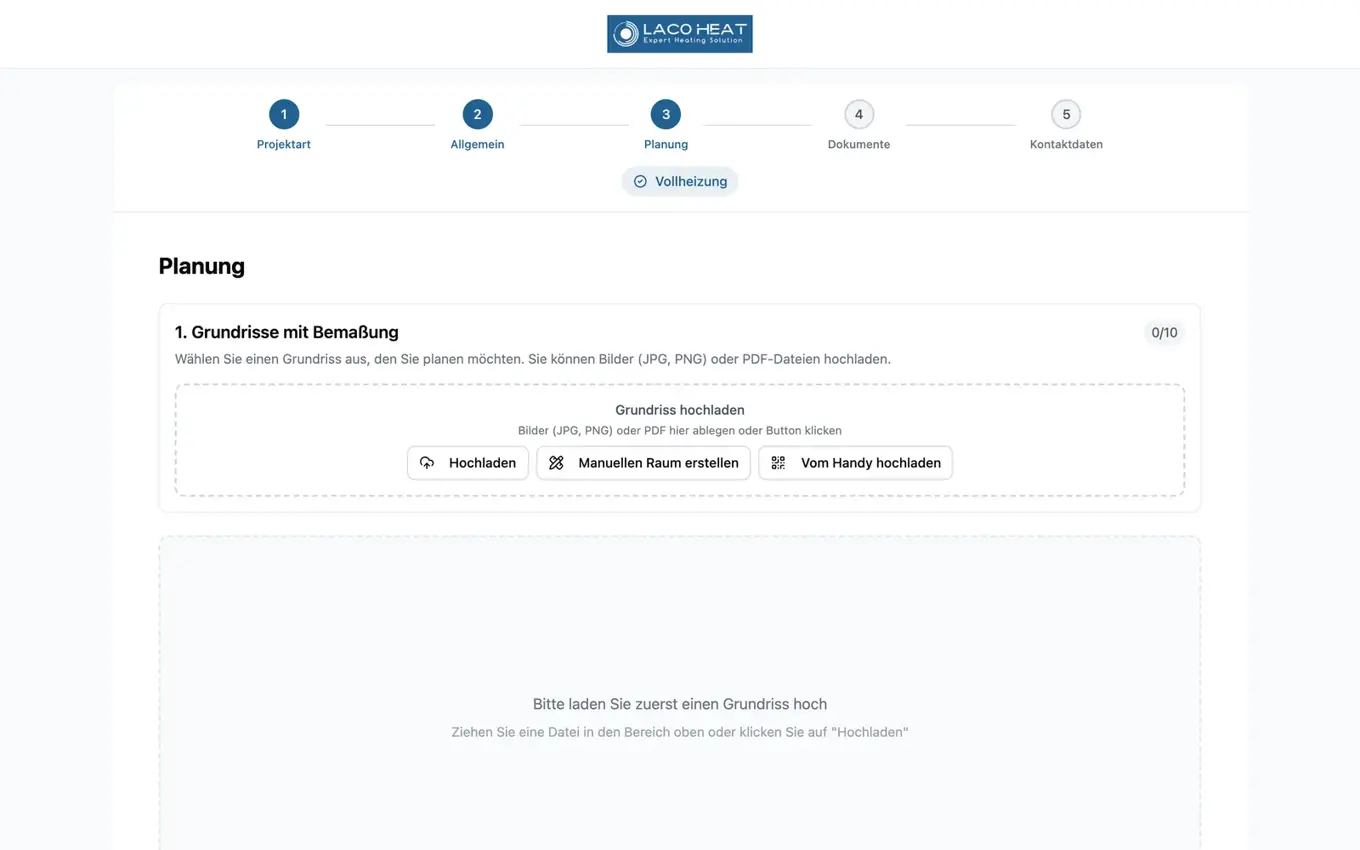Screen dimensions: 1360x850
Task: Click the Dokumente step label
Action: click(x=859, y=144)
